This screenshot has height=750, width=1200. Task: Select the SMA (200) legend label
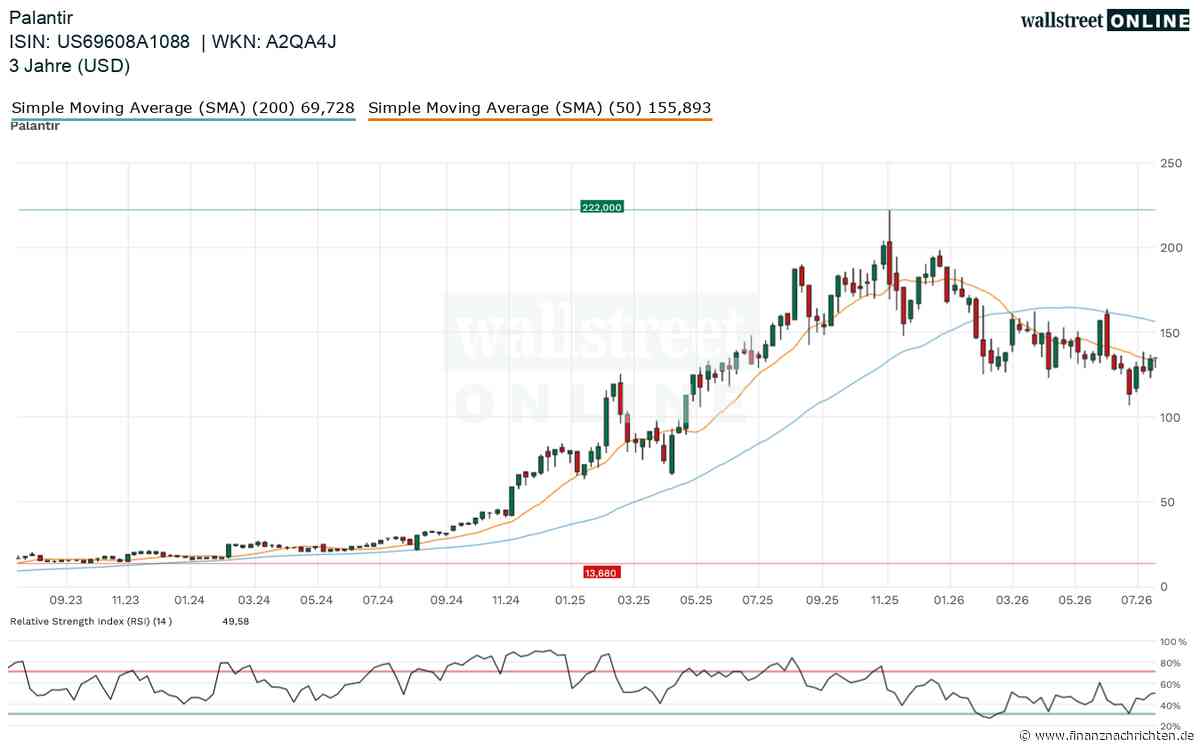tap(182, 107)
